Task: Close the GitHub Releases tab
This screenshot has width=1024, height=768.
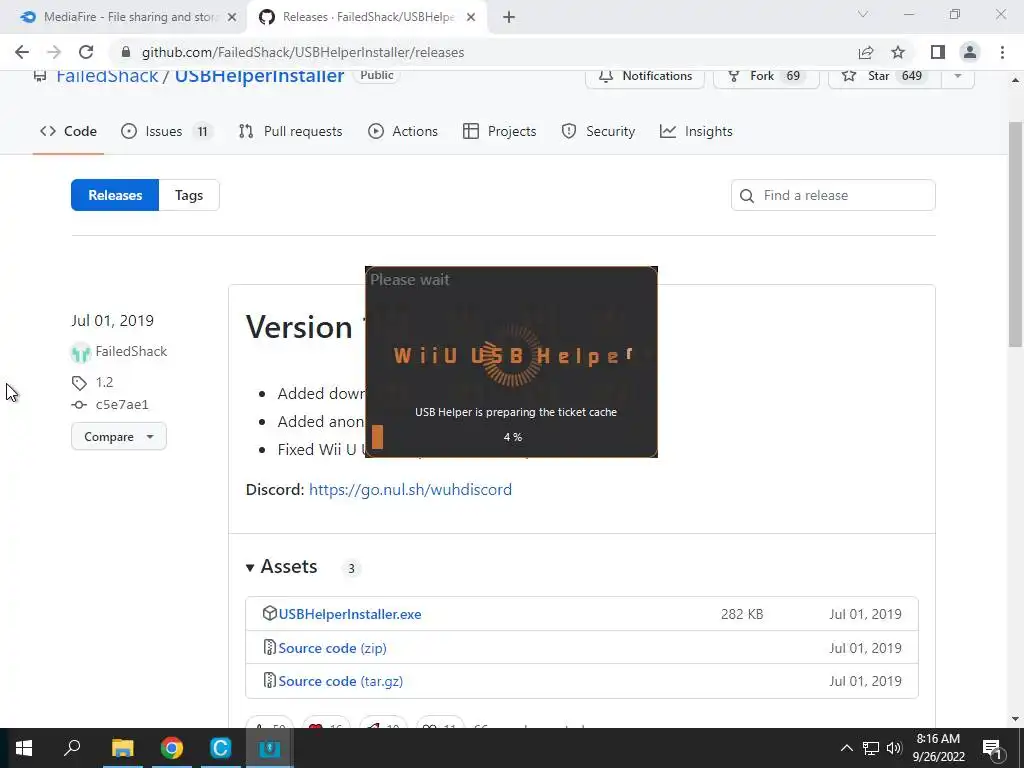Action: point(471,18)
